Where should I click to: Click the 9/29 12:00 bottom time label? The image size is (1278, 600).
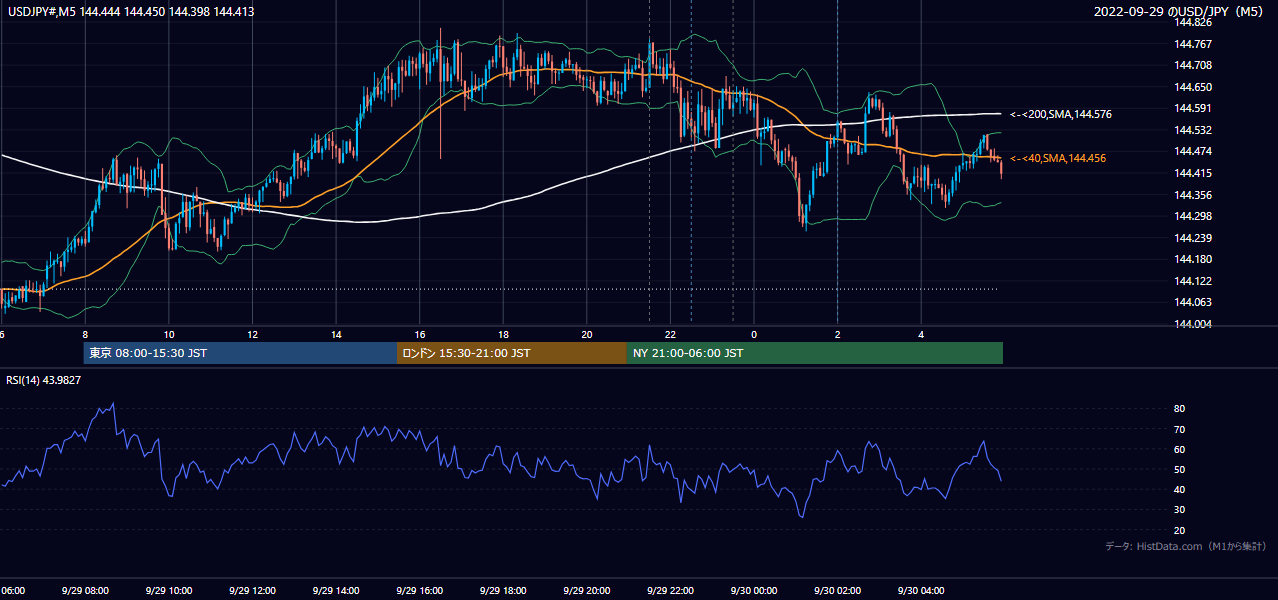tap(252, 591)
